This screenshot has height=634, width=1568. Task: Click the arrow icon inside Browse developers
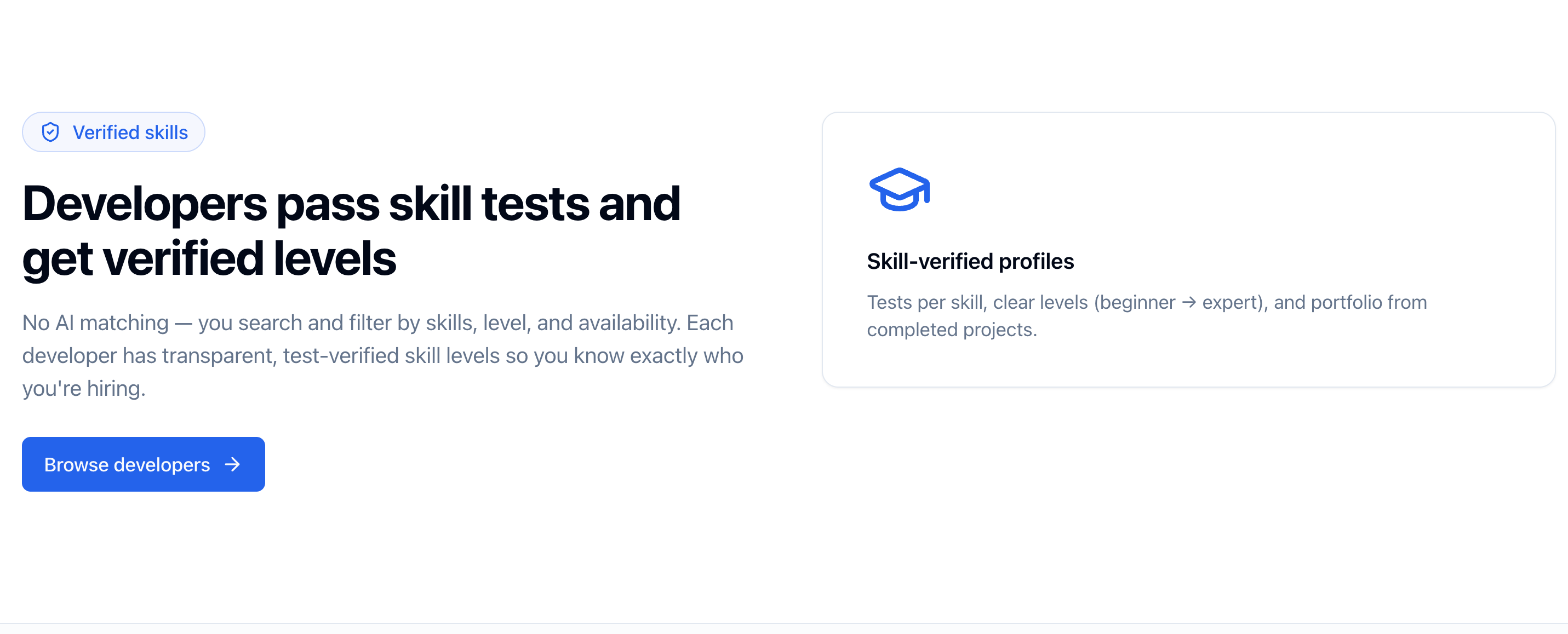point(232,465)
